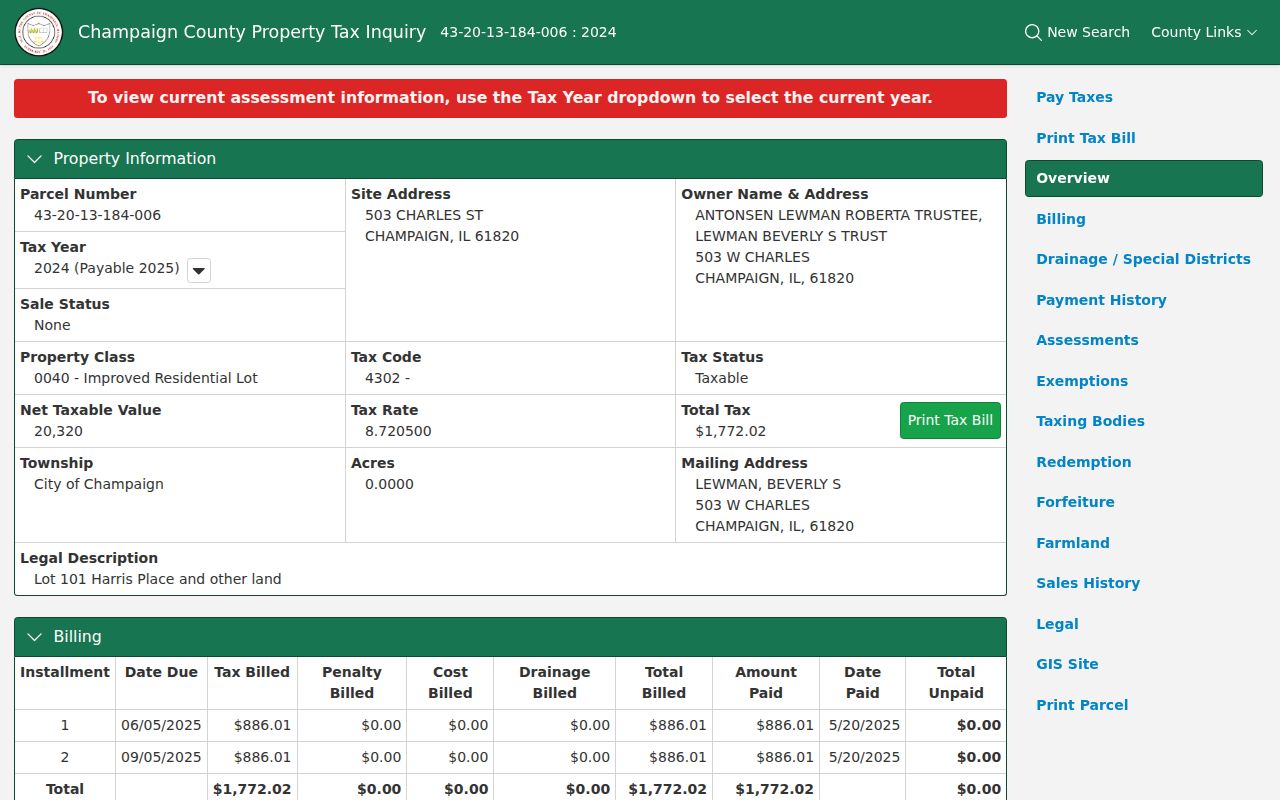Click the Champaign County Property Tax Inquiry title
The width and height of the screenshot is (1280, 800).
(x=252, y=32)
